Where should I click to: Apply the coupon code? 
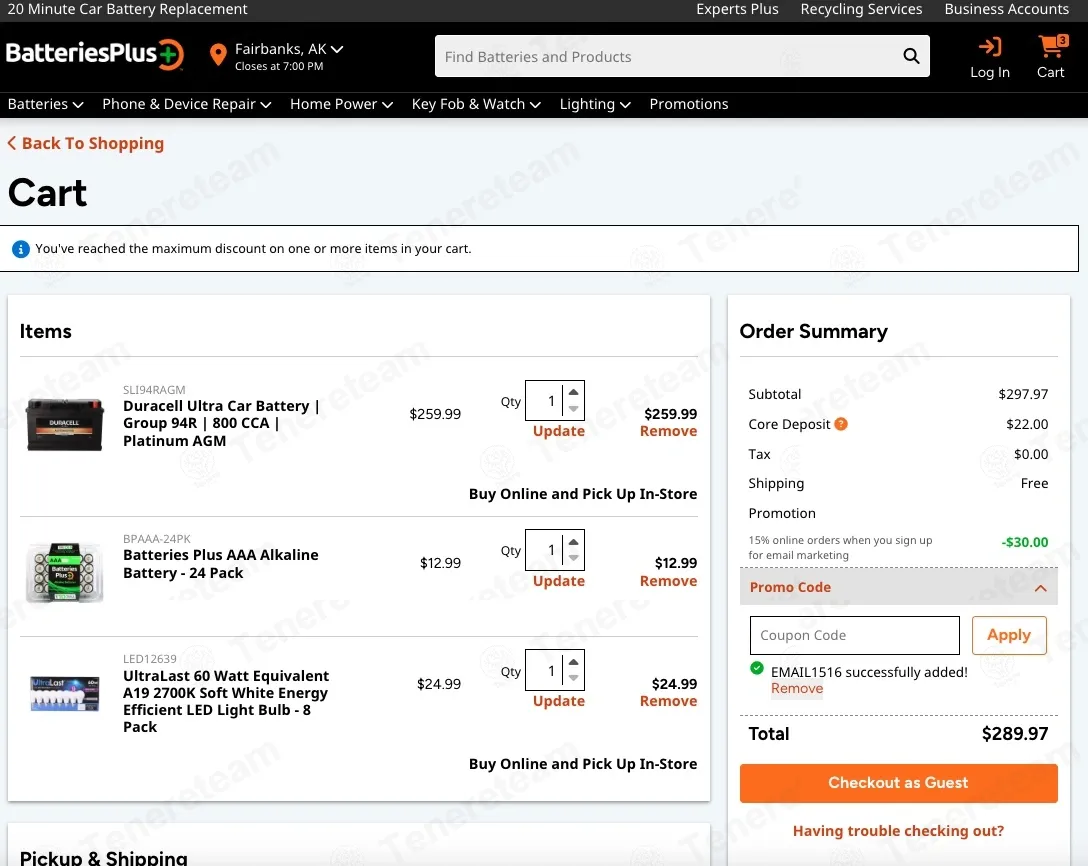(x=1009, y=635)
